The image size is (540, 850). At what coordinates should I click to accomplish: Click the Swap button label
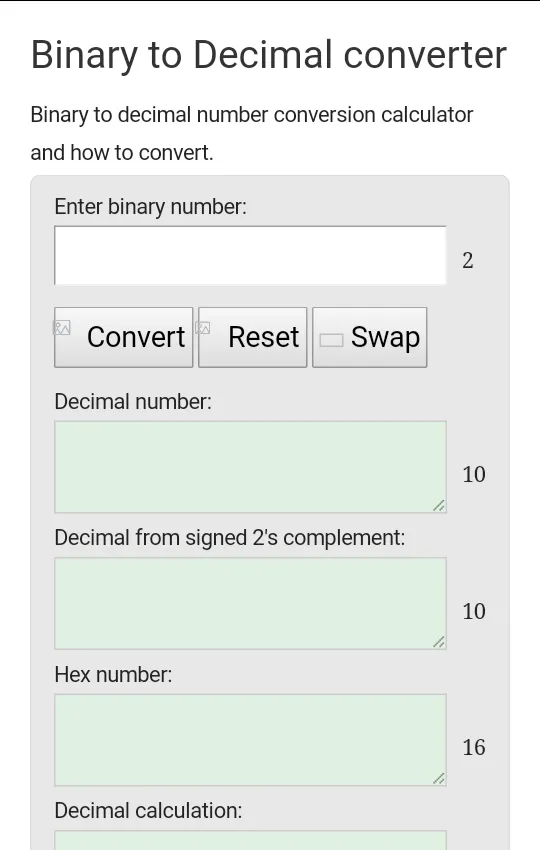(x=385, y=338)
